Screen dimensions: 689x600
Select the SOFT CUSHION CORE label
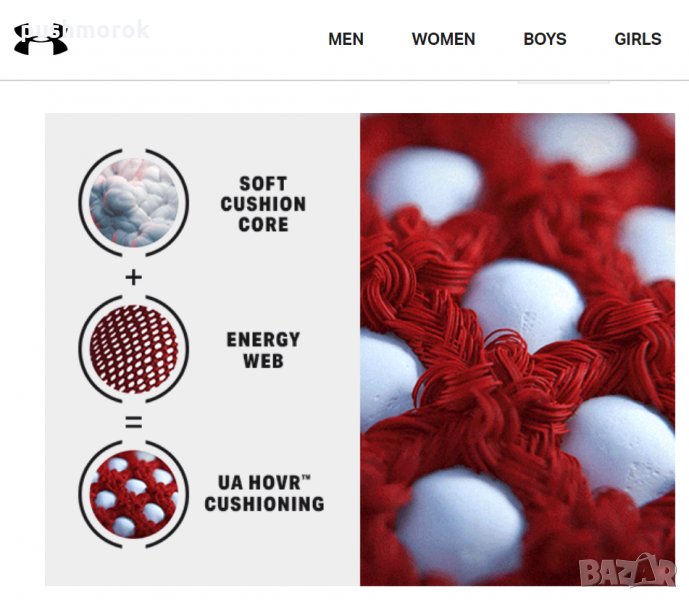click(263, 204)
